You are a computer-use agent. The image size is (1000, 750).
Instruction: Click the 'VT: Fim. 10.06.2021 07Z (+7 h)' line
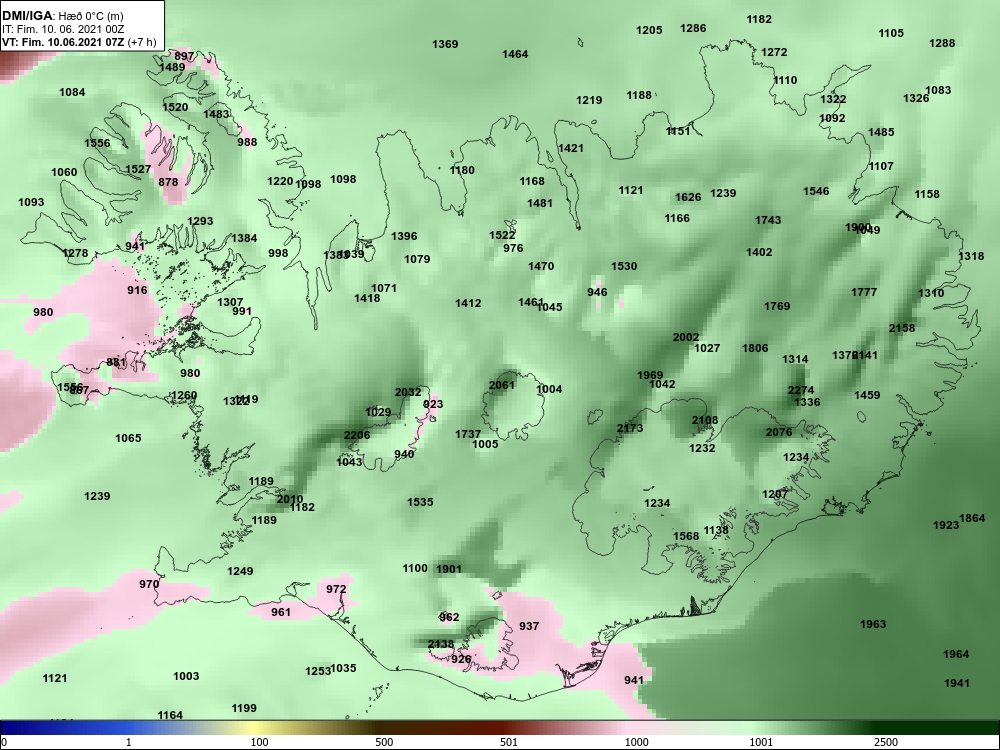(x=79, y=42)
